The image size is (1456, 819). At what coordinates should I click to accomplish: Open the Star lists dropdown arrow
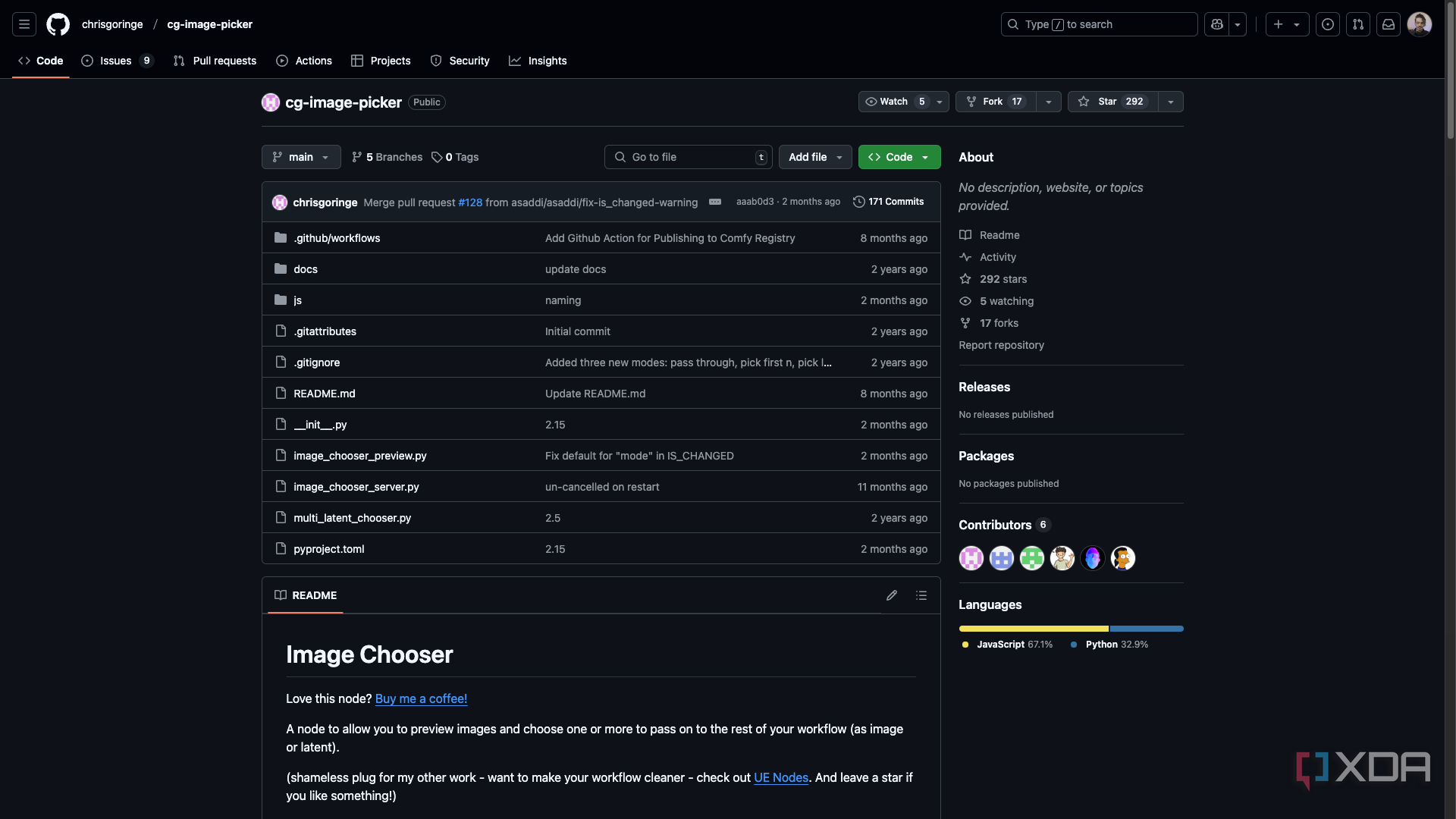pyautogui.click(x=1171, y=102)
